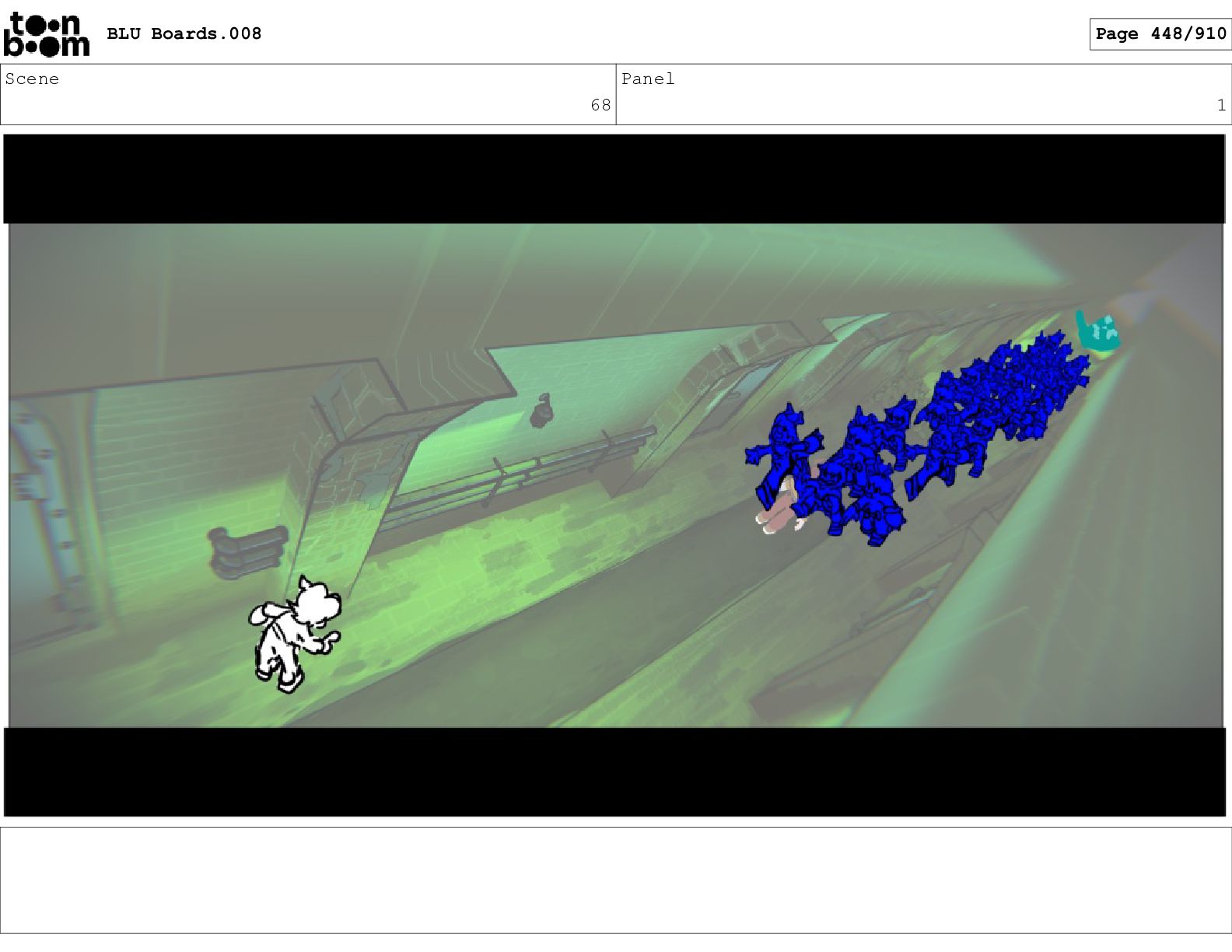The width and height of the screenshot is (1232, 952).
Task: Select the panel number 1
Action: pos(1221,105)
